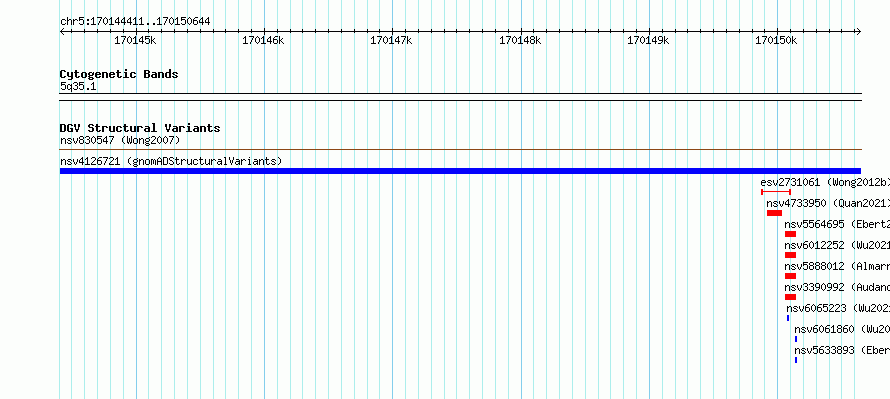Image resolution: width=890 pixels, height=399 pixels.
Task: Open the nsv4733950 (Quan2021) variant label
Action: tap(828, 203)
